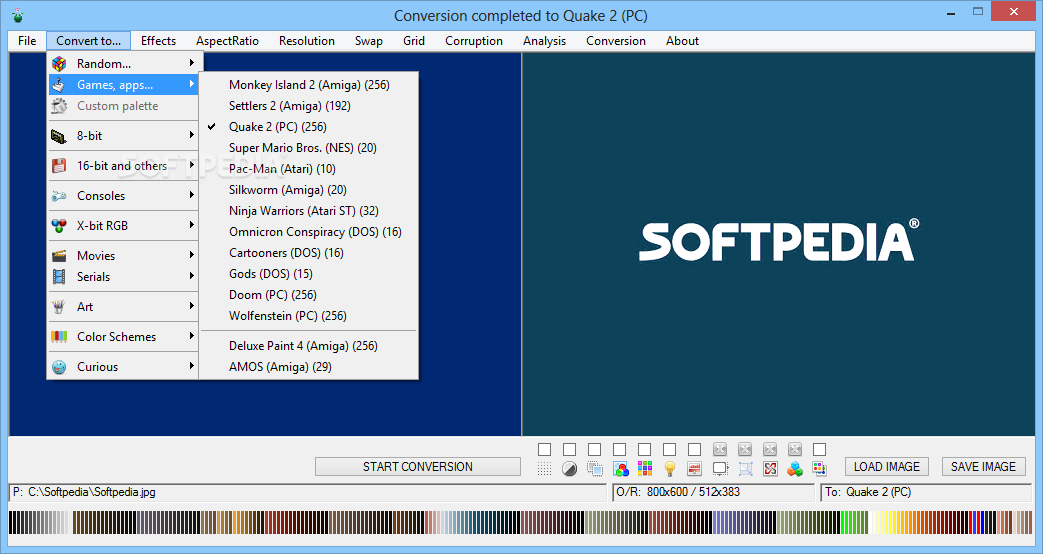Viewport: 1043px width, 554px height.
Task: Open the Corruption menu
Action: tap(474, 41)
